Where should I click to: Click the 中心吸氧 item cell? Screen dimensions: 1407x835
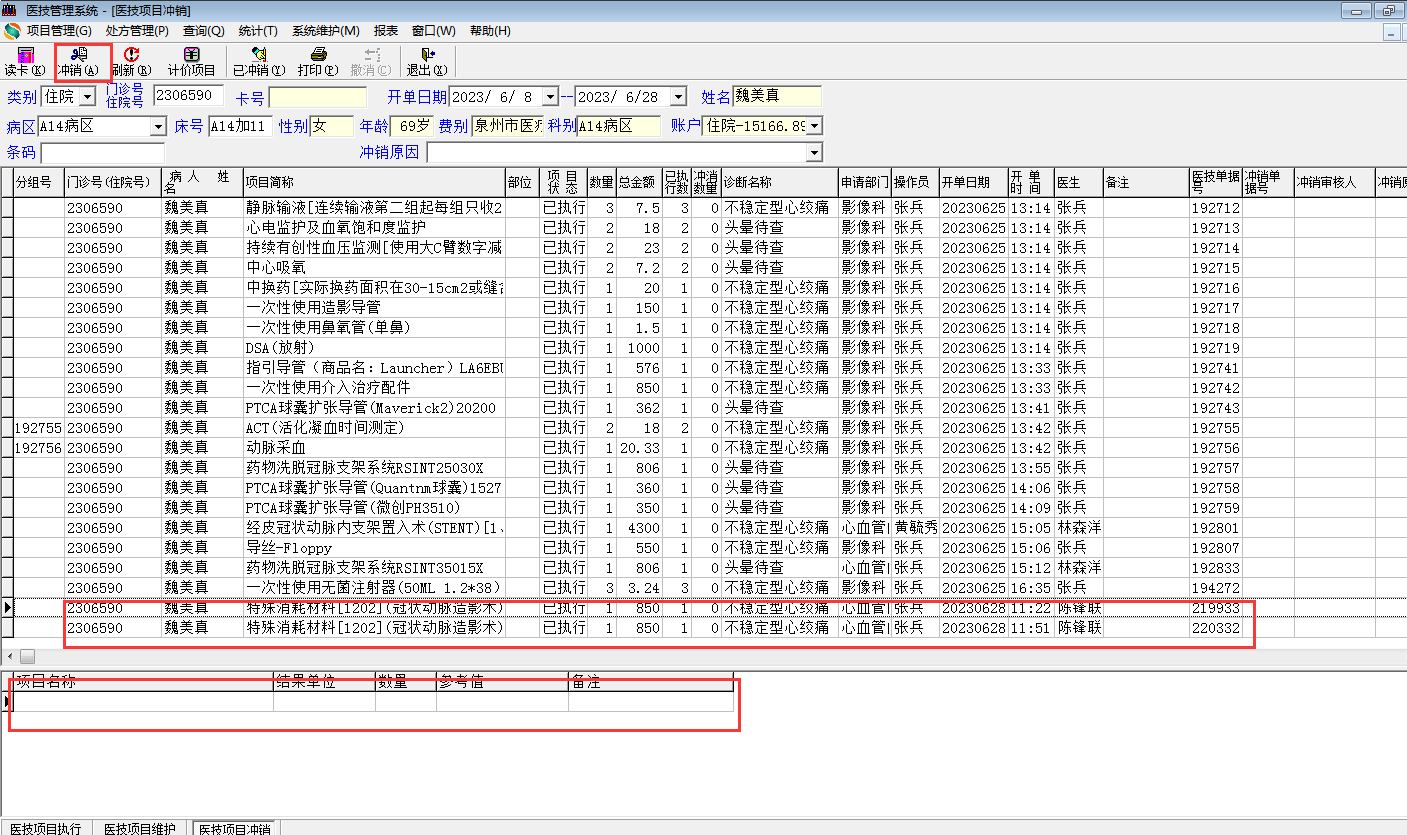[x=374, y=268]
